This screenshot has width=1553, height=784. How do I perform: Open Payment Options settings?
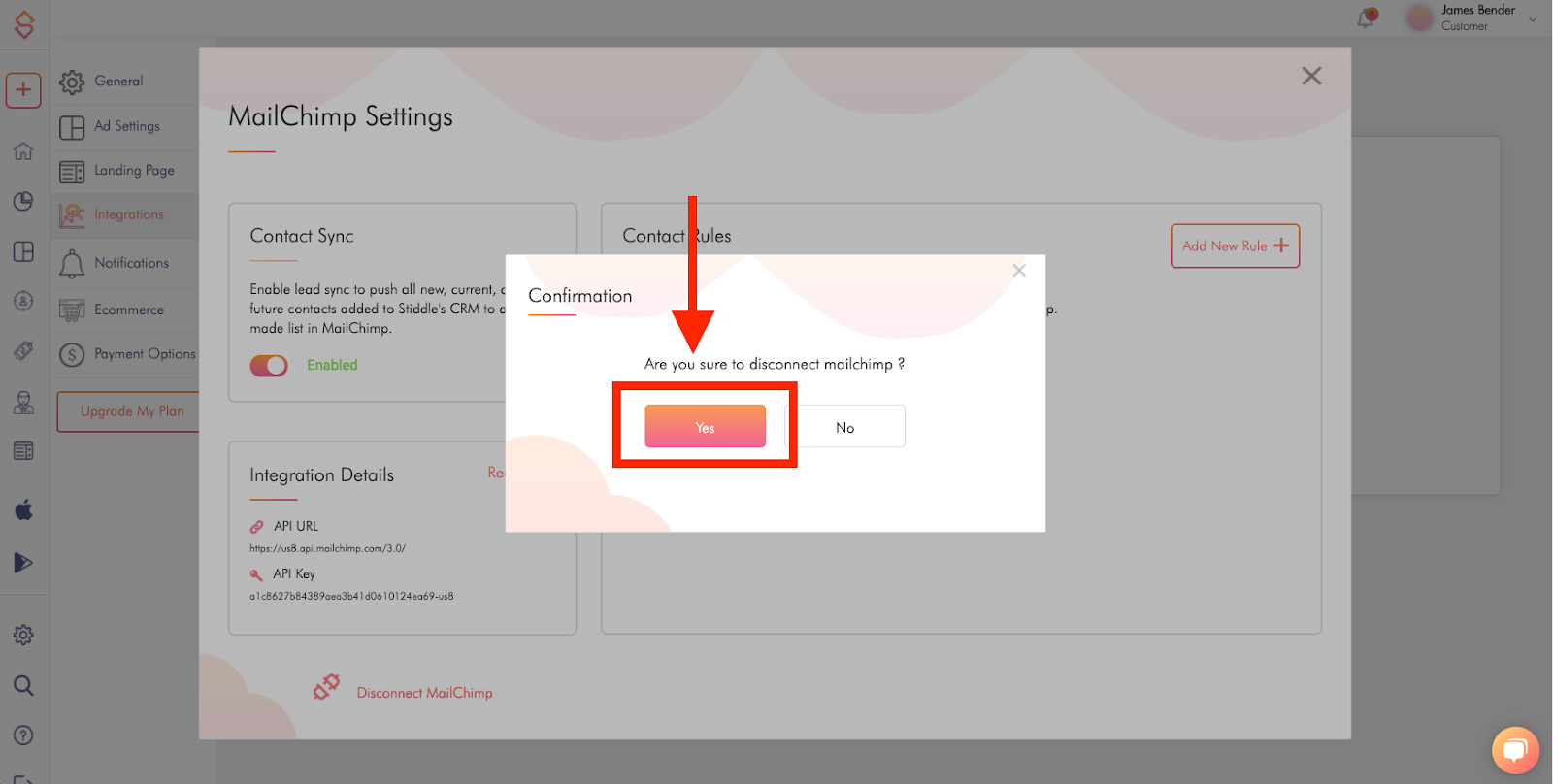coord(145,354)
